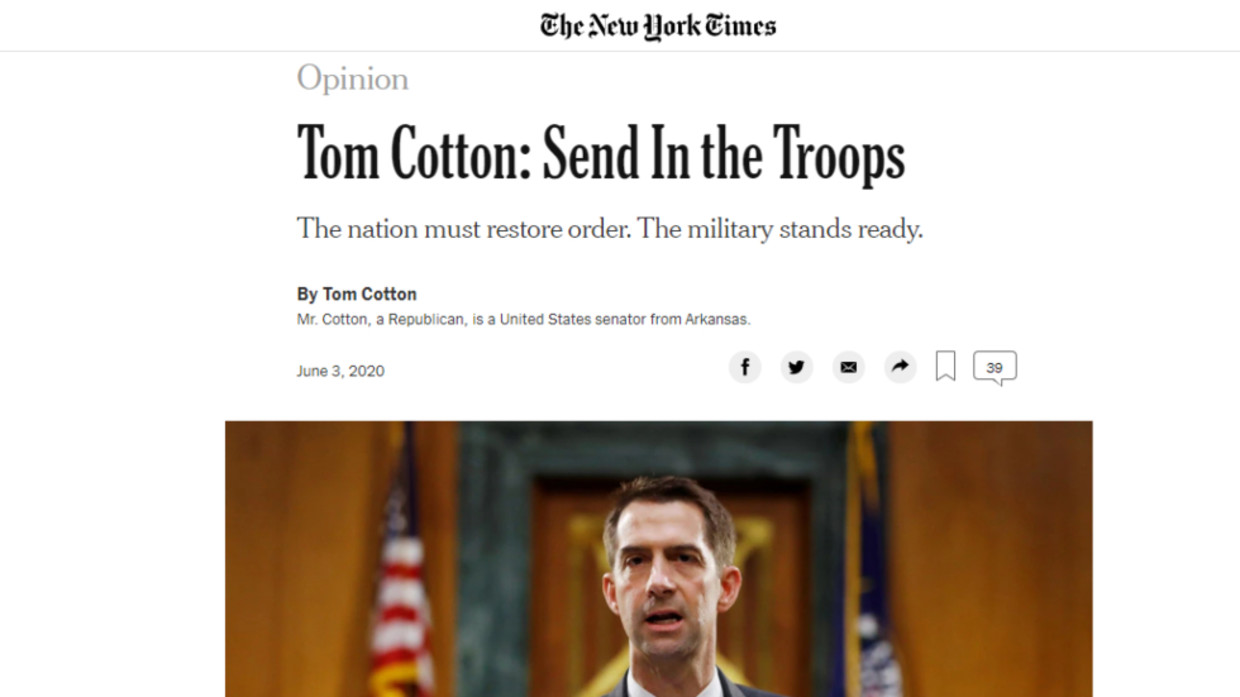
Task: Click the subheadline about restoring order
Action: (609, 229)
